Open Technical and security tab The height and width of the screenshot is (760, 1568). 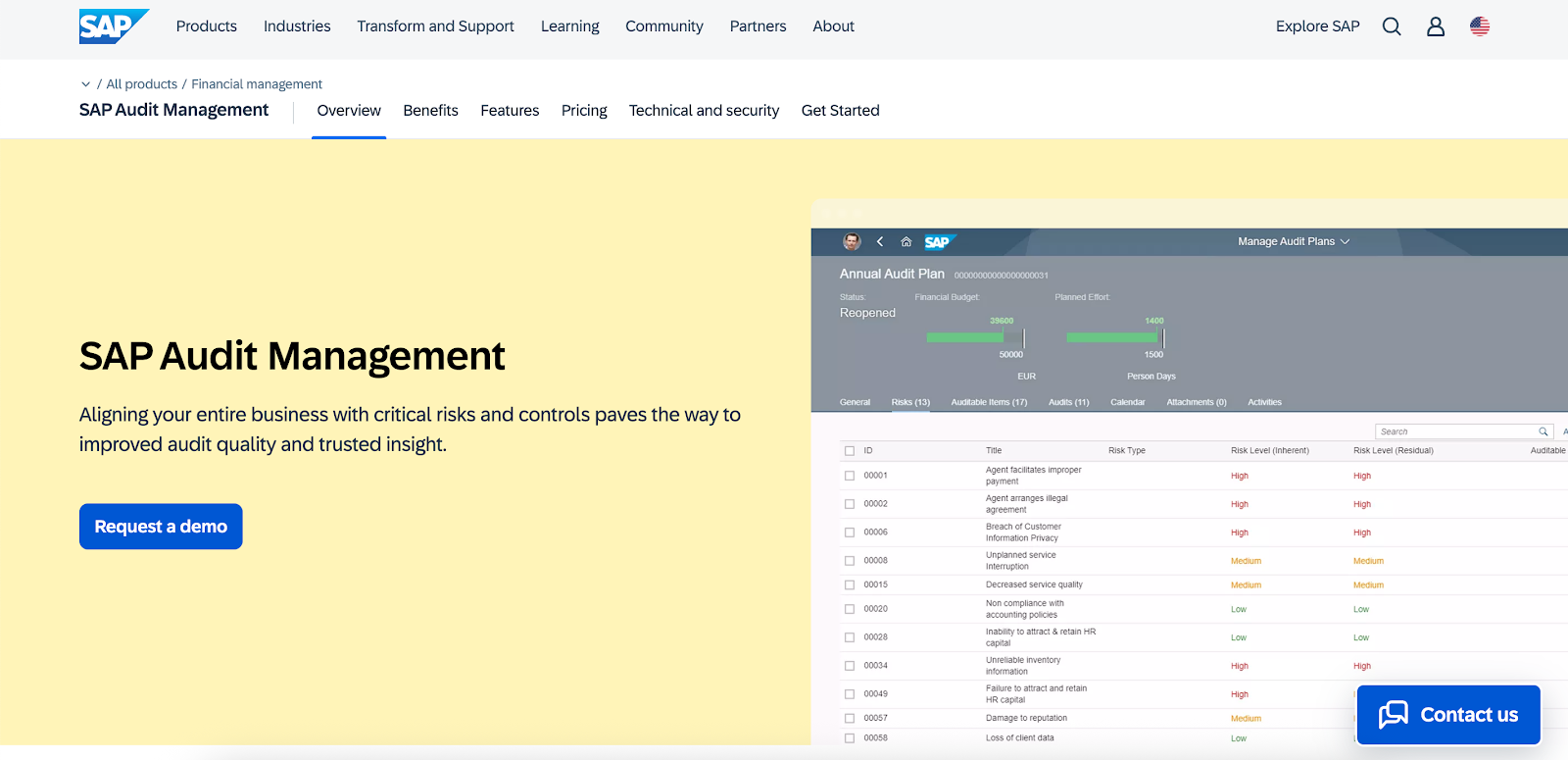(x=704, y=111)
